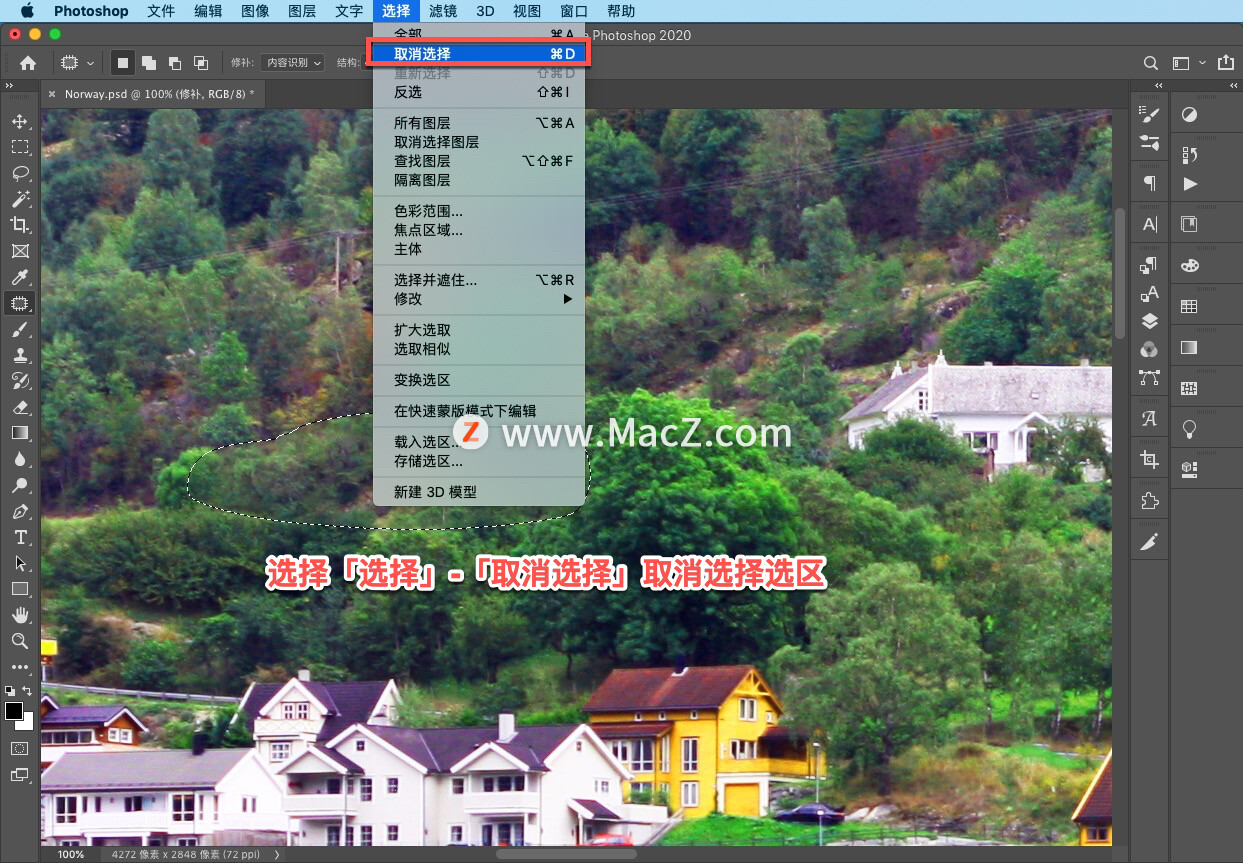Screen dimensions: 1243x863
Task: Swap foreground and background colors
Action: (x=27, y=690)
